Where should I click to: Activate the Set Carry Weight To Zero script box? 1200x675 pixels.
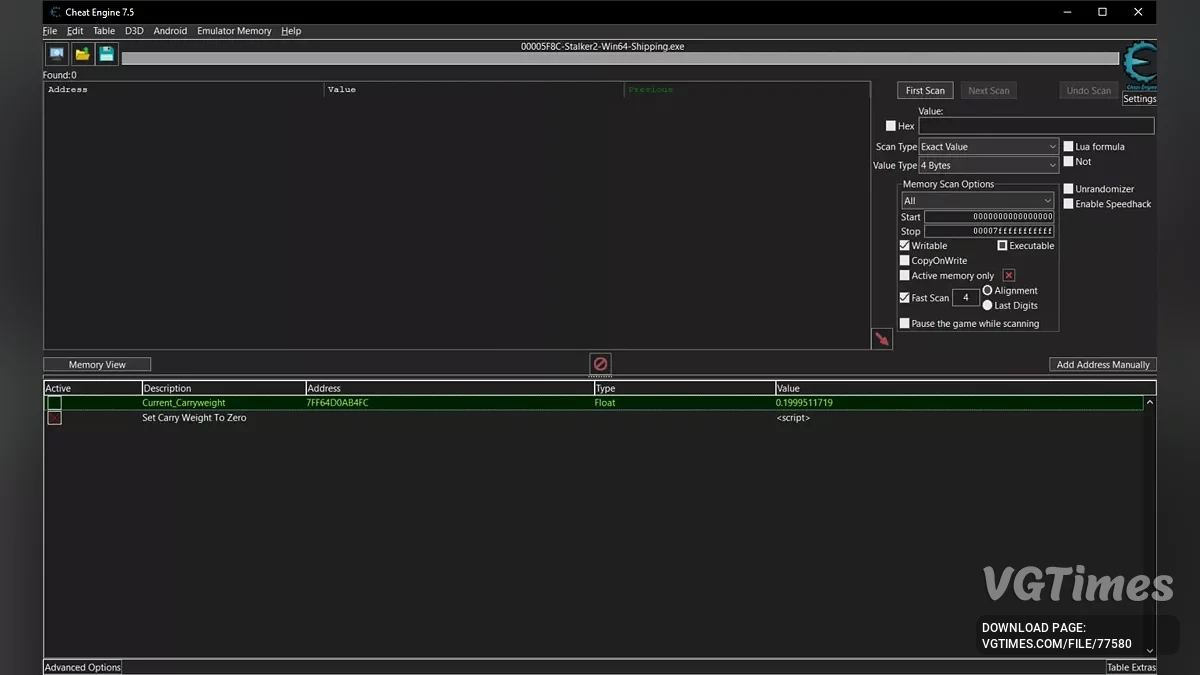[x=54, y=418]
